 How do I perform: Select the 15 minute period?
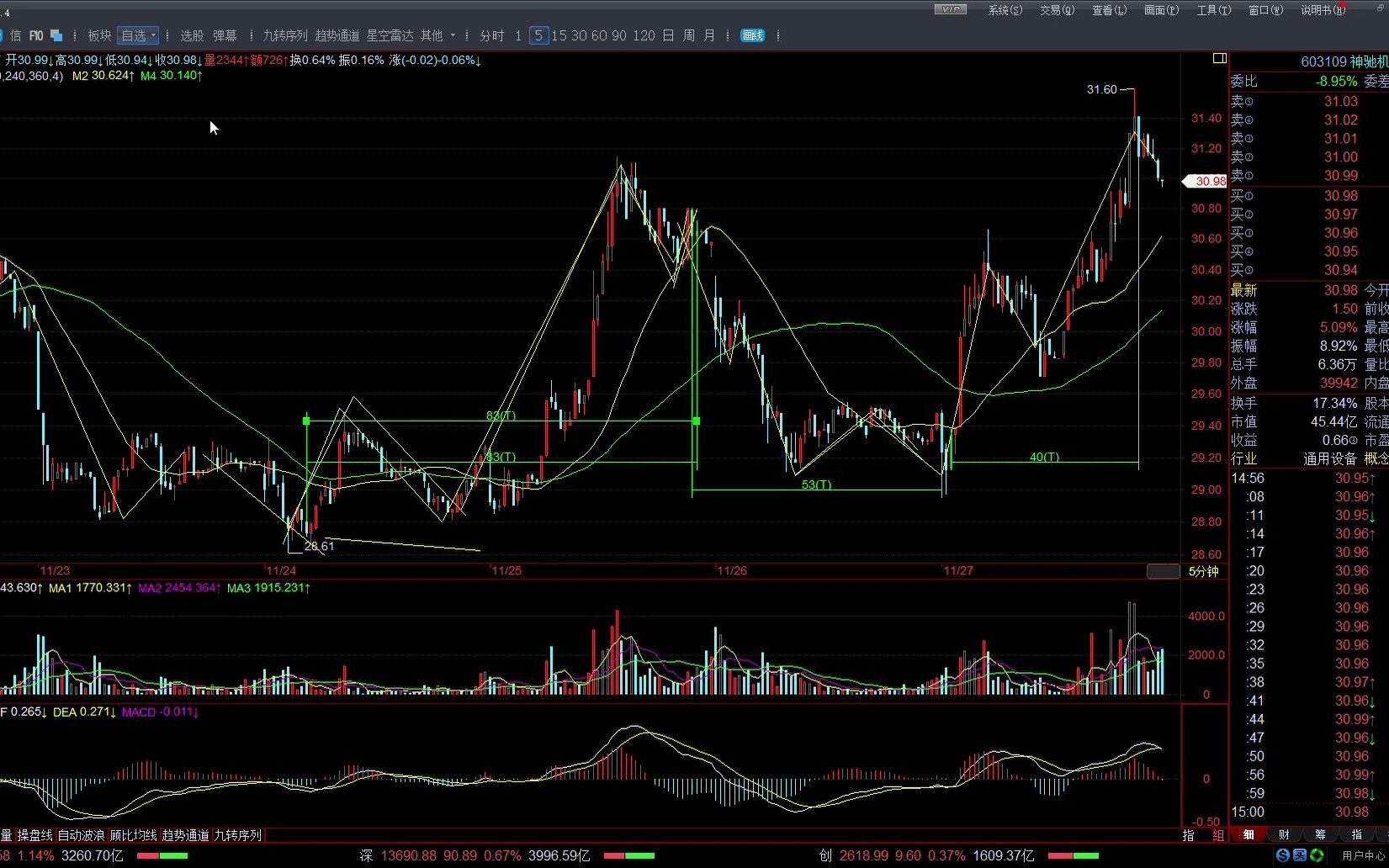[559, 35]
